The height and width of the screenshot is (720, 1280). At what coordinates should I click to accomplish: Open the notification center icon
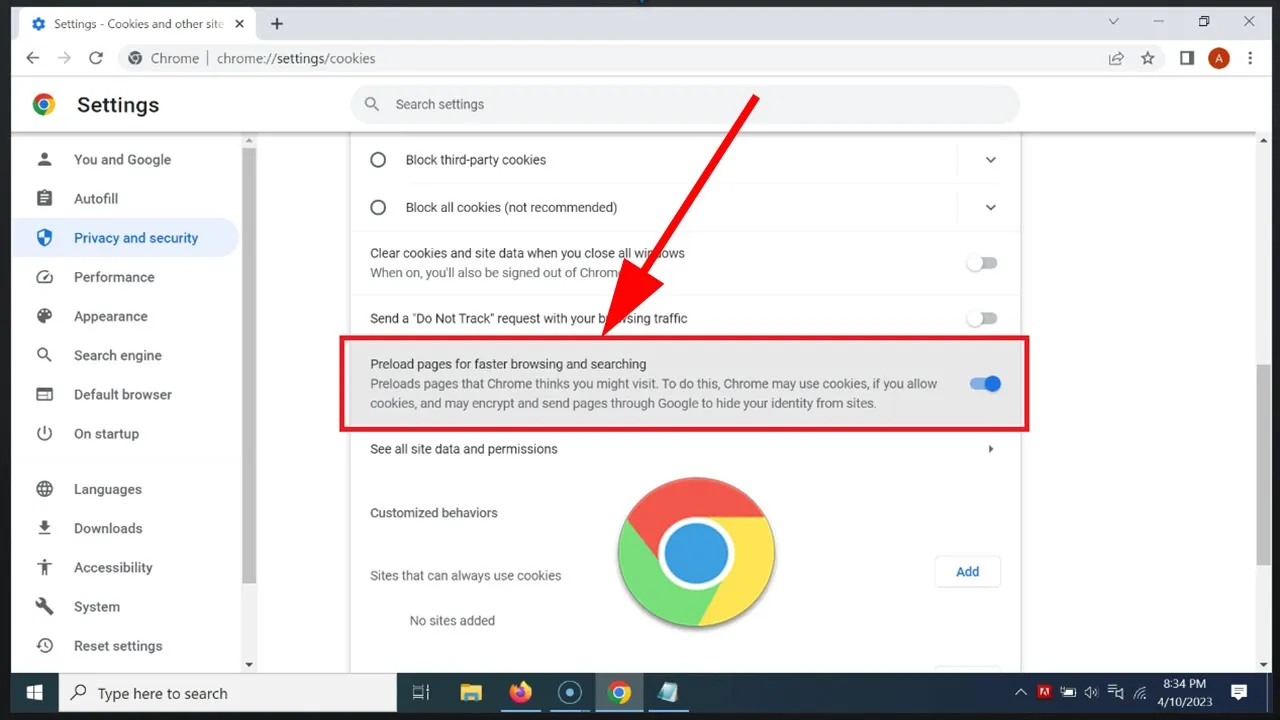pos(1239,693)
